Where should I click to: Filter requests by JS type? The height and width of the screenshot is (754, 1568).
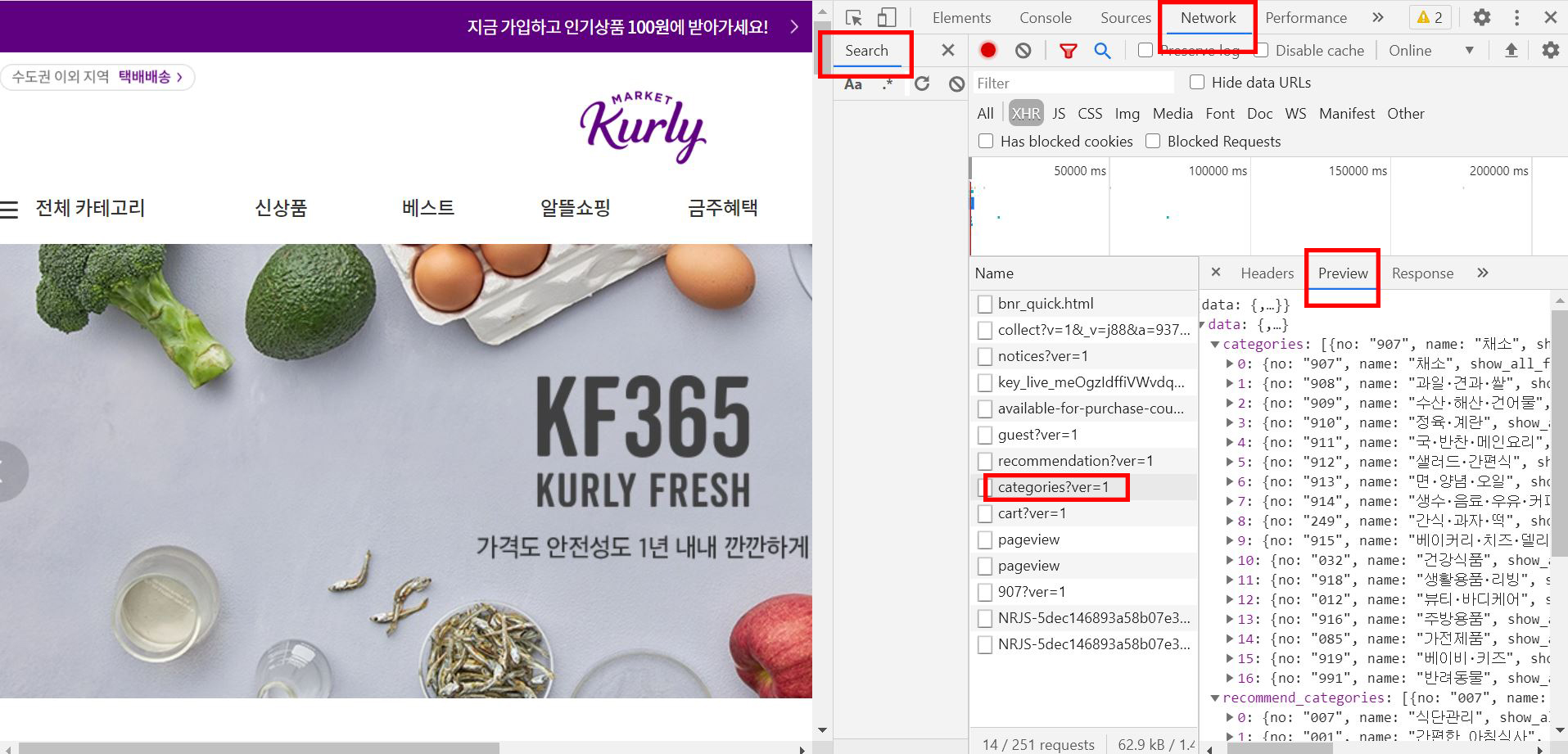pos(1059,113)
